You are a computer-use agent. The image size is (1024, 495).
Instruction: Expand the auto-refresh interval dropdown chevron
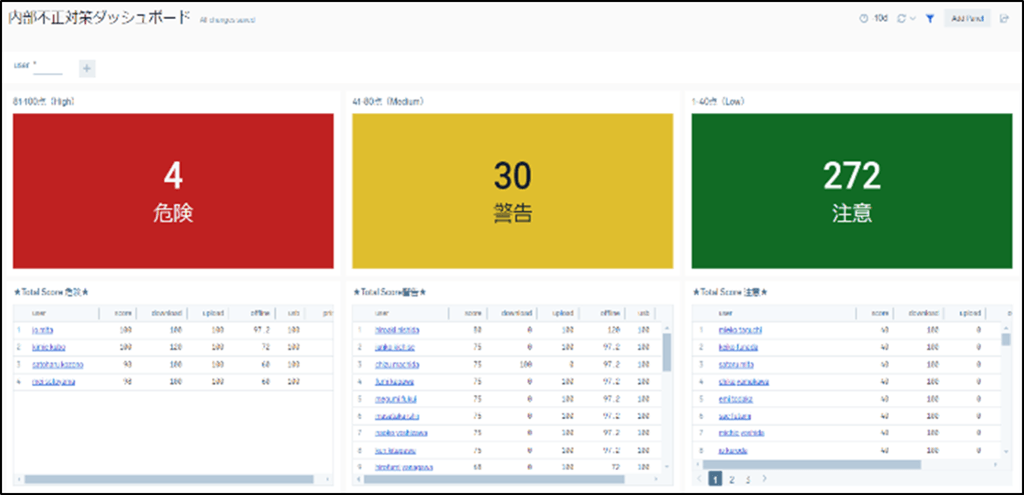pos(913,18)
